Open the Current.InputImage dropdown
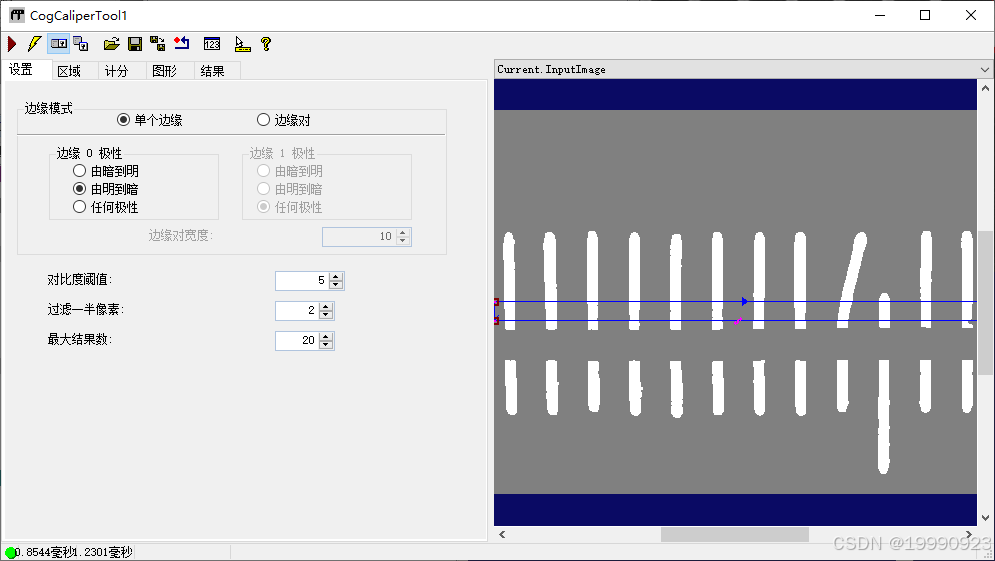This screenshot has width=995, height=561. pos(984,69)
